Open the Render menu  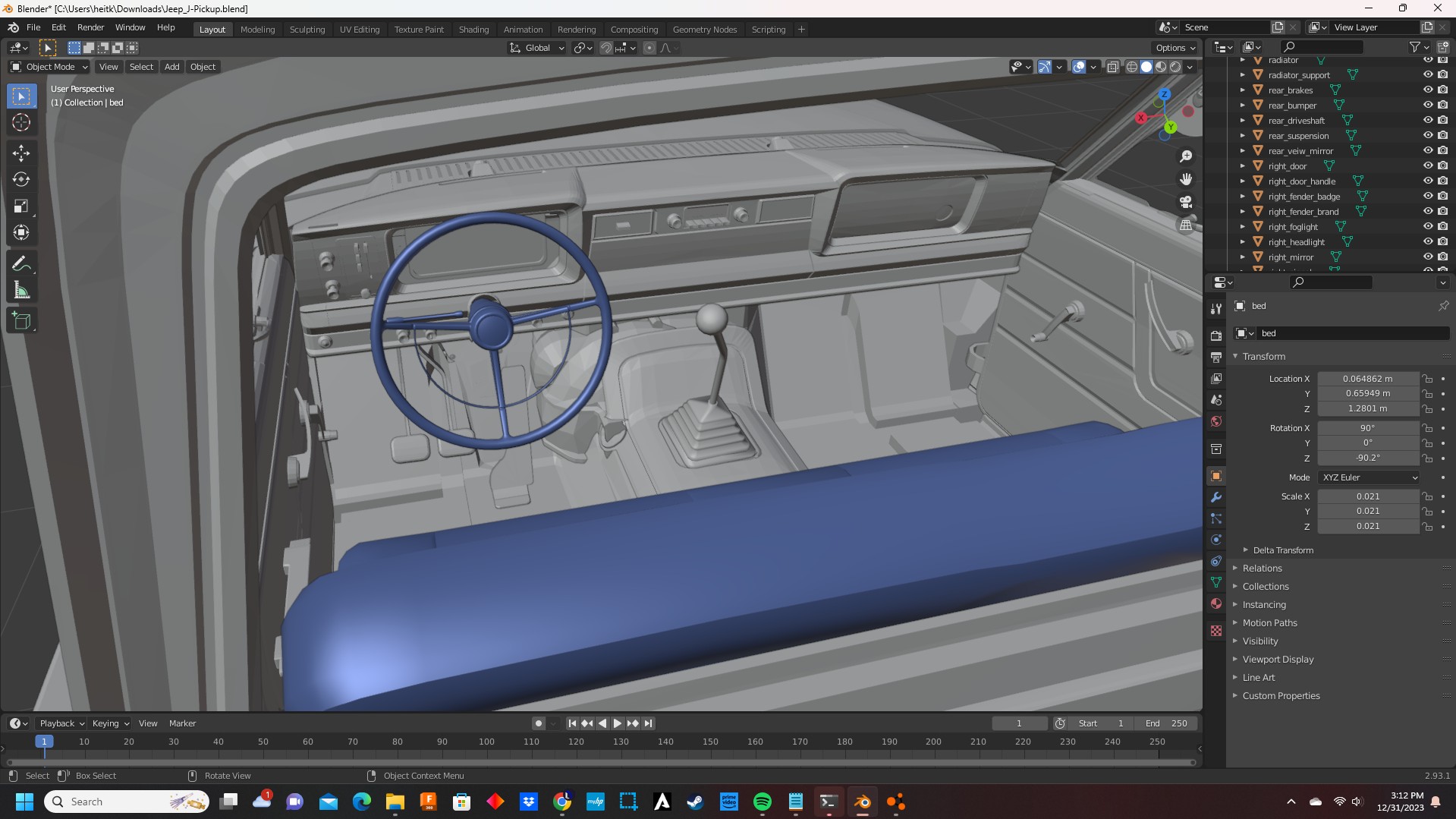[x=90, y=27]
